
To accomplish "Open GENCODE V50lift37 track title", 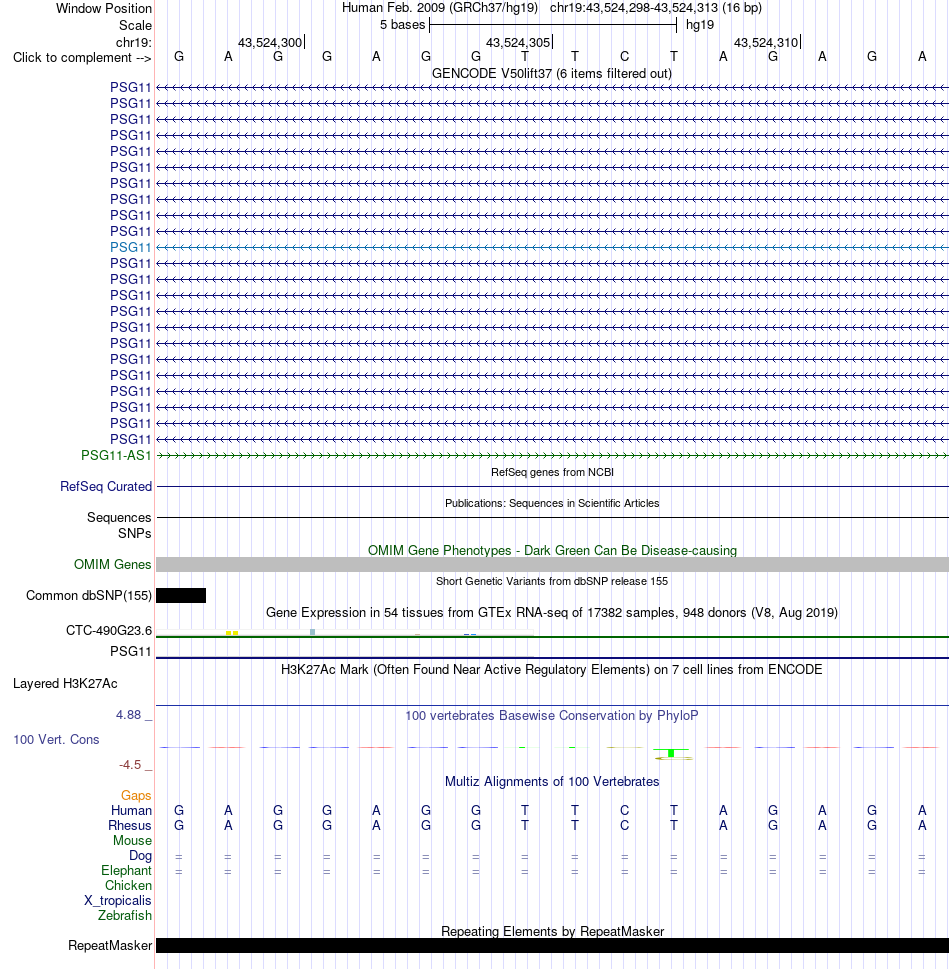I will click(552, 74).
